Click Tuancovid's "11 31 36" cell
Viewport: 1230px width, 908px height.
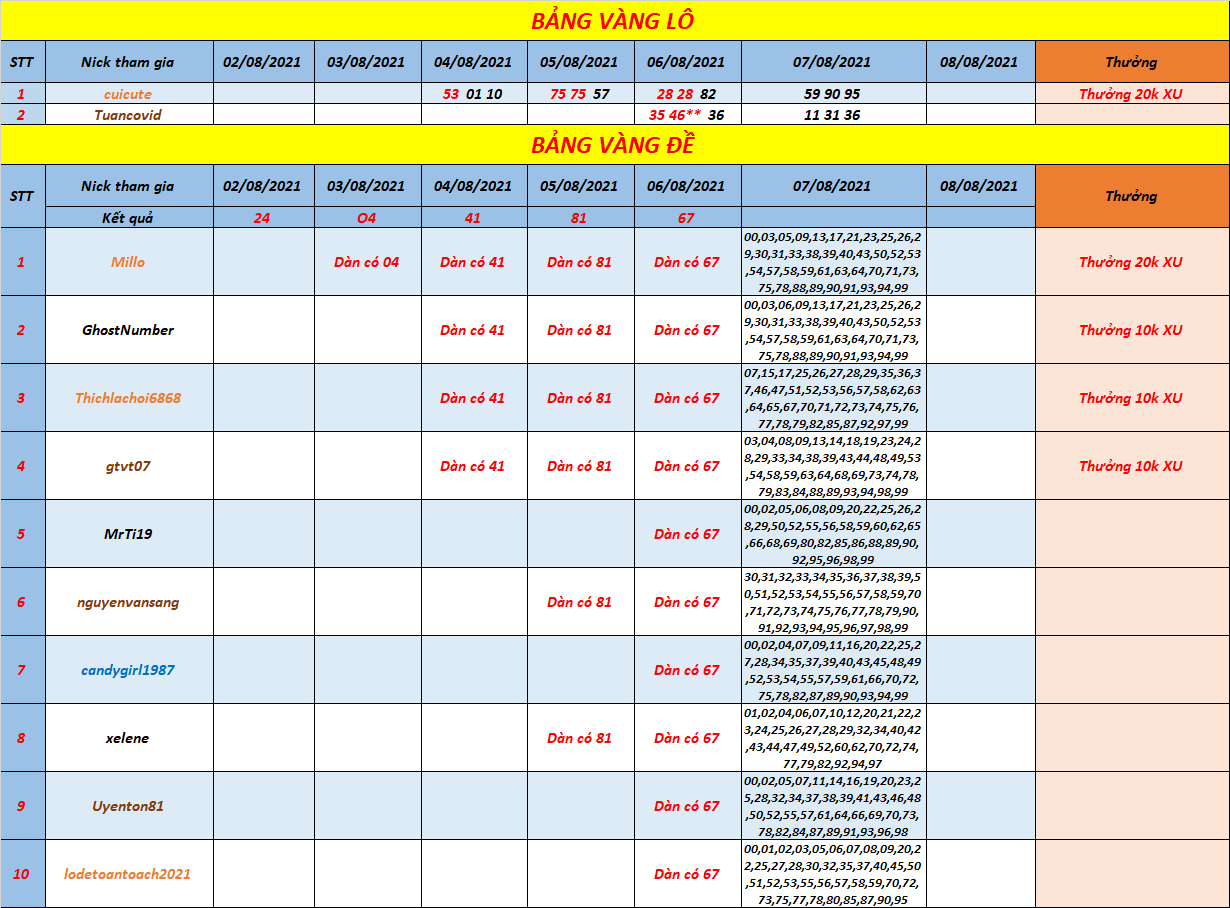pos(832,115)
